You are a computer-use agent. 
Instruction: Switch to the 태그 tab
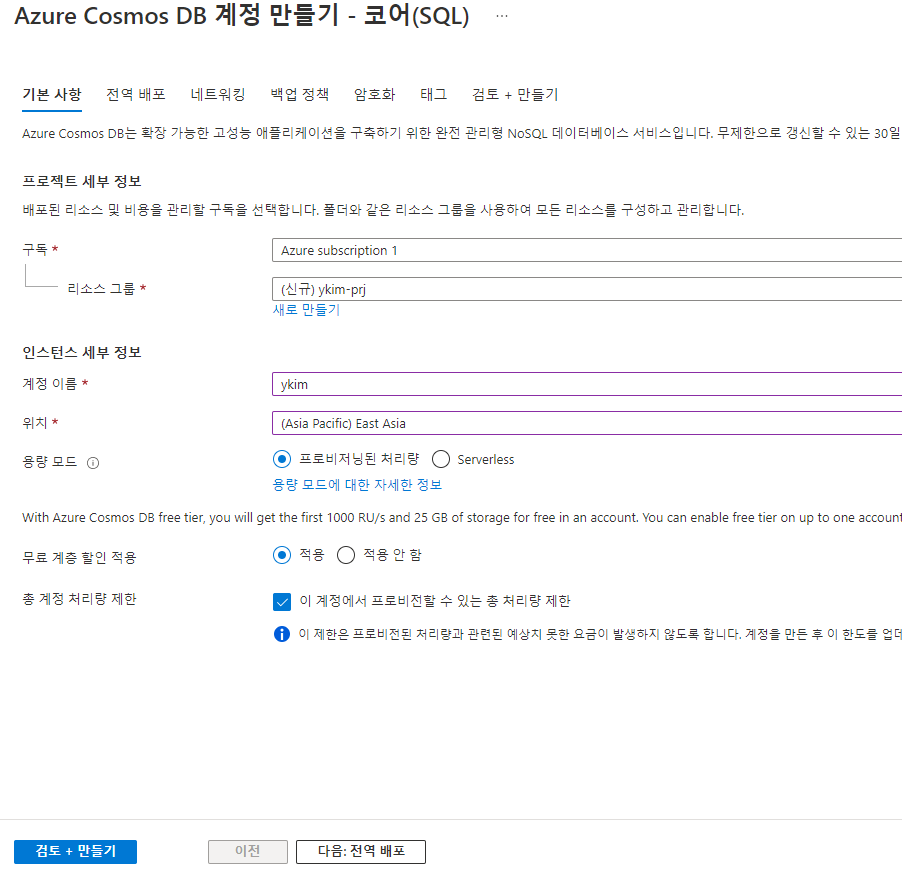(434, 94)
